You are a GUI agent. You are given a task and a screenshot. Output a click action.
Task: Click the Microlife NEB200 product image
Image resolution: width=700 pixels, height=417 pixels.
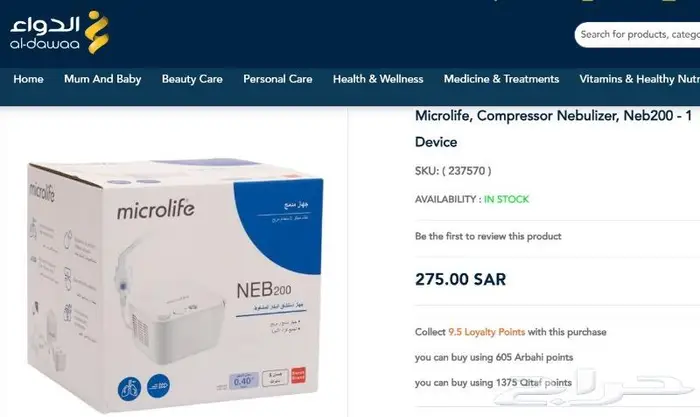coord(175,285)
